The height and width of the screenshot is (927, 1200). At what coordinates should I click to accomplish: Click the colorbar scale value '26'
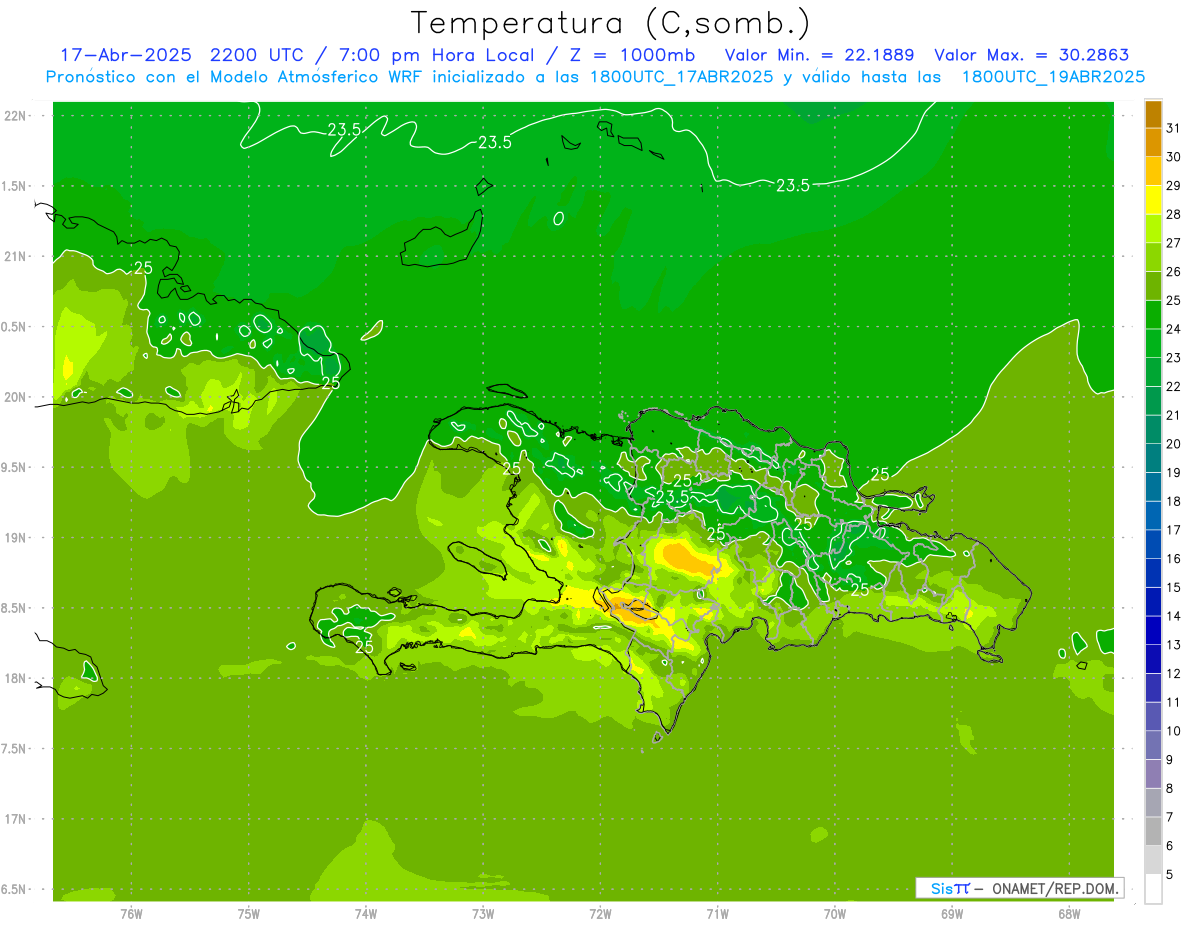click(1173, 272)
